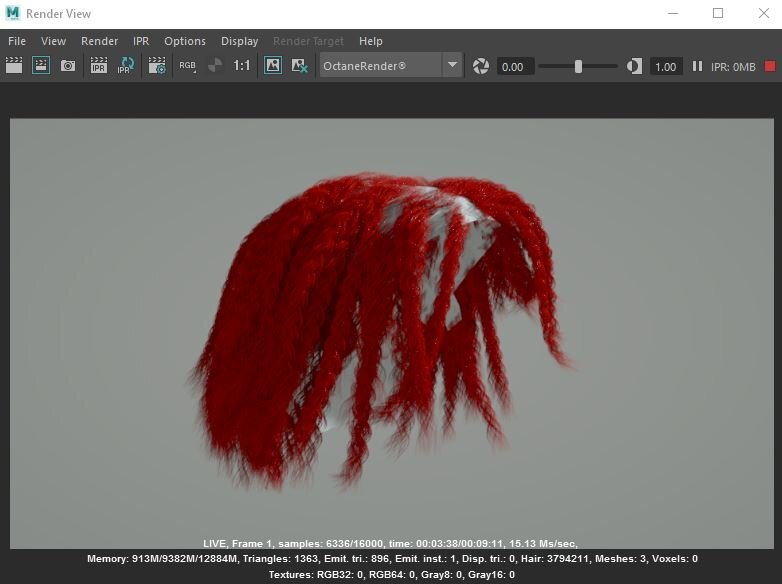Open the File menu
The width and height of the screenshot is (782, 584).
tap(17, 41)
